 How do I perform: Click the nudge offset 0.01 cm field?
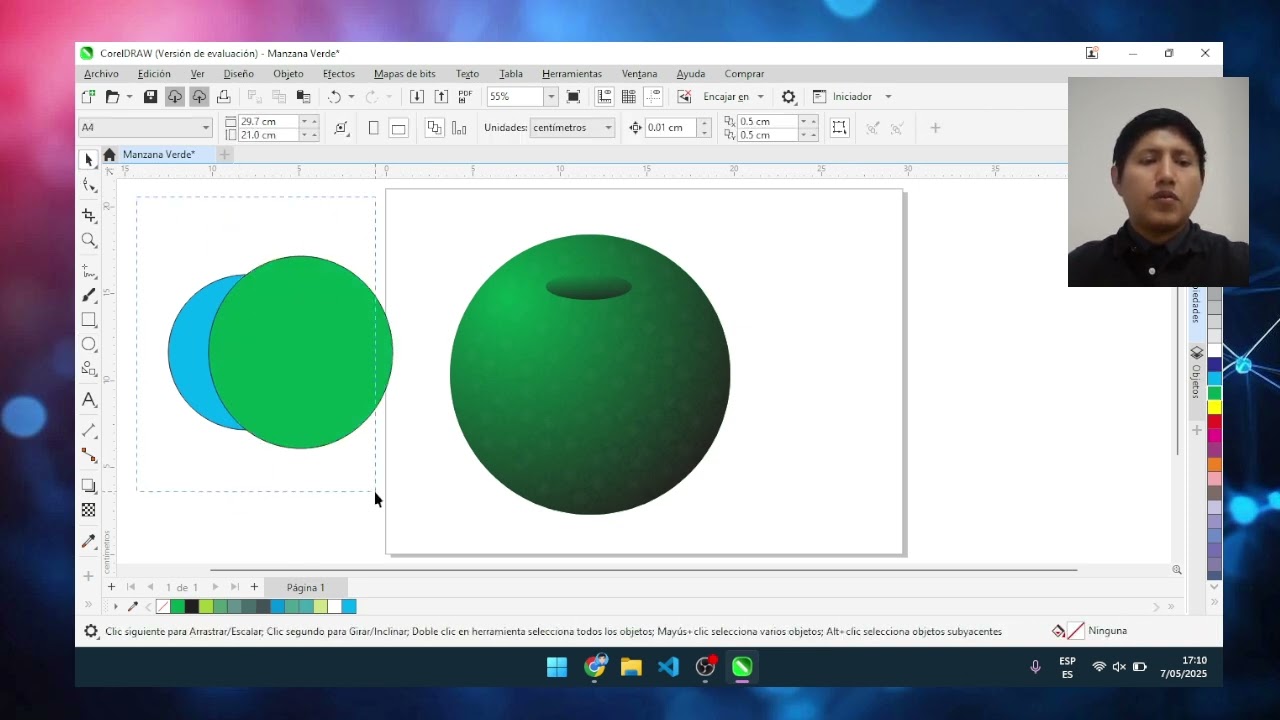tap(670, 128)
